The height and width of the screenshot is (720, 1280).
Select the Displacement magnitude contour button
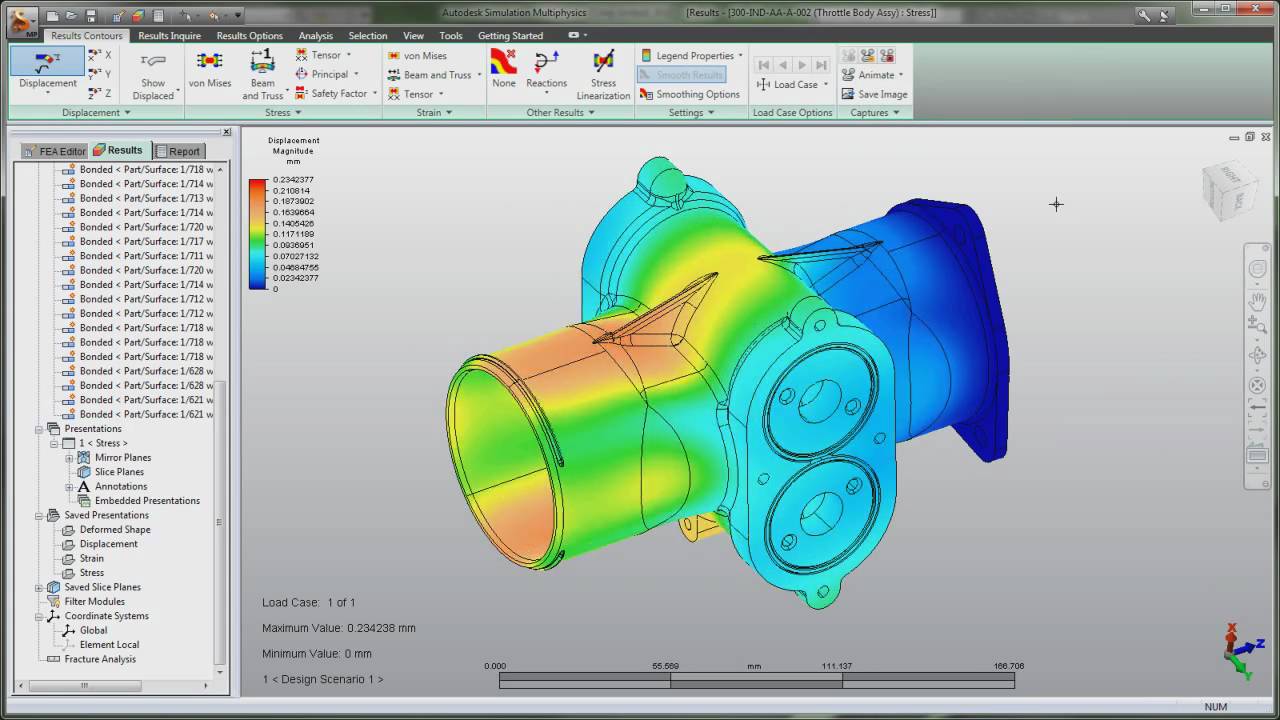coord(47,70)
